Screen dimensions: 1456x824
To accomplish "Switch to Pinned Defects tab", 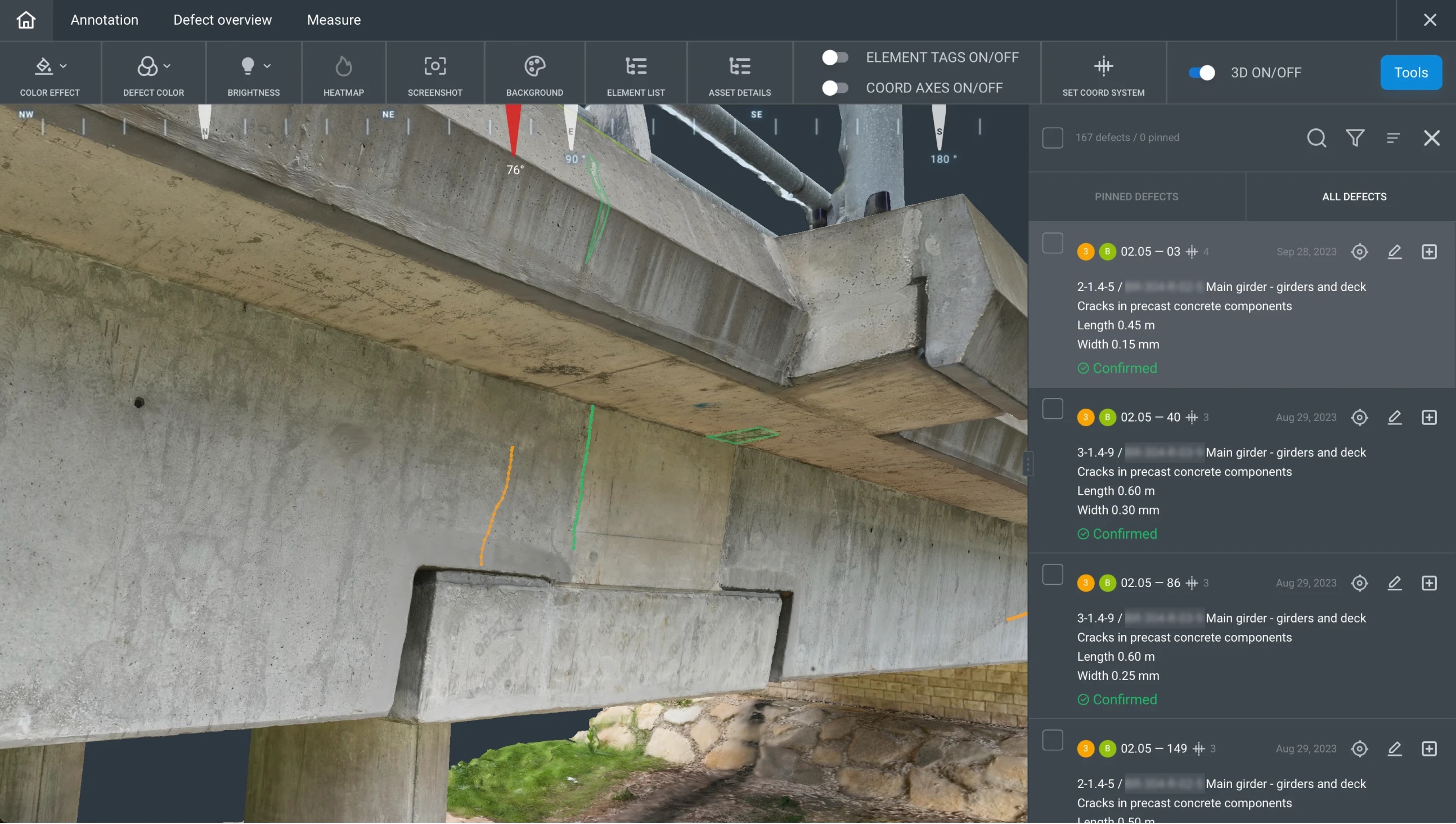I will 1136,197.
